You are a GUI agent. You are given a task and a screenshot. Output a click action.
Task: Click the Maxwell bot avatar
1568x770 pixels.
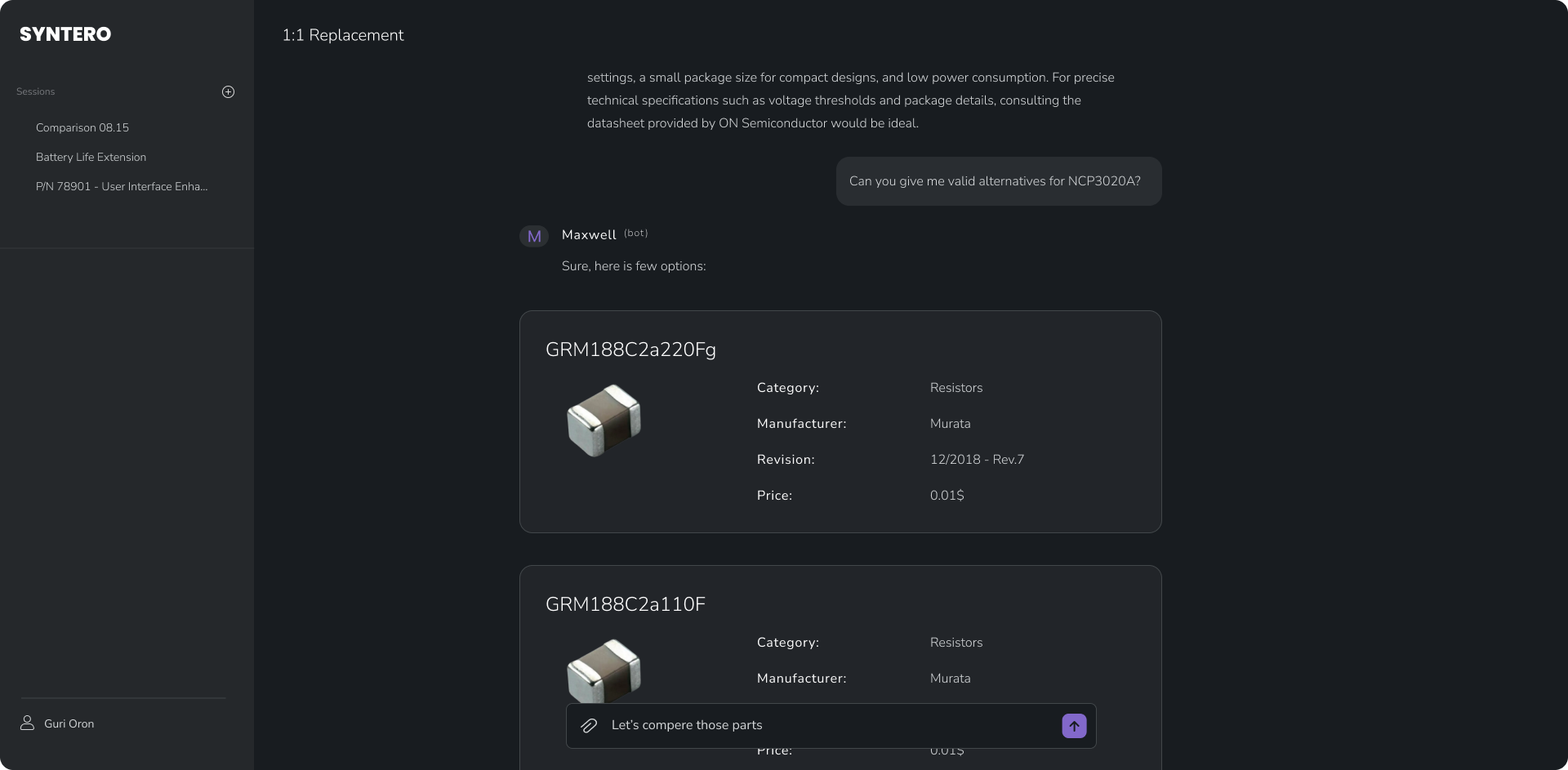[534, 237]
